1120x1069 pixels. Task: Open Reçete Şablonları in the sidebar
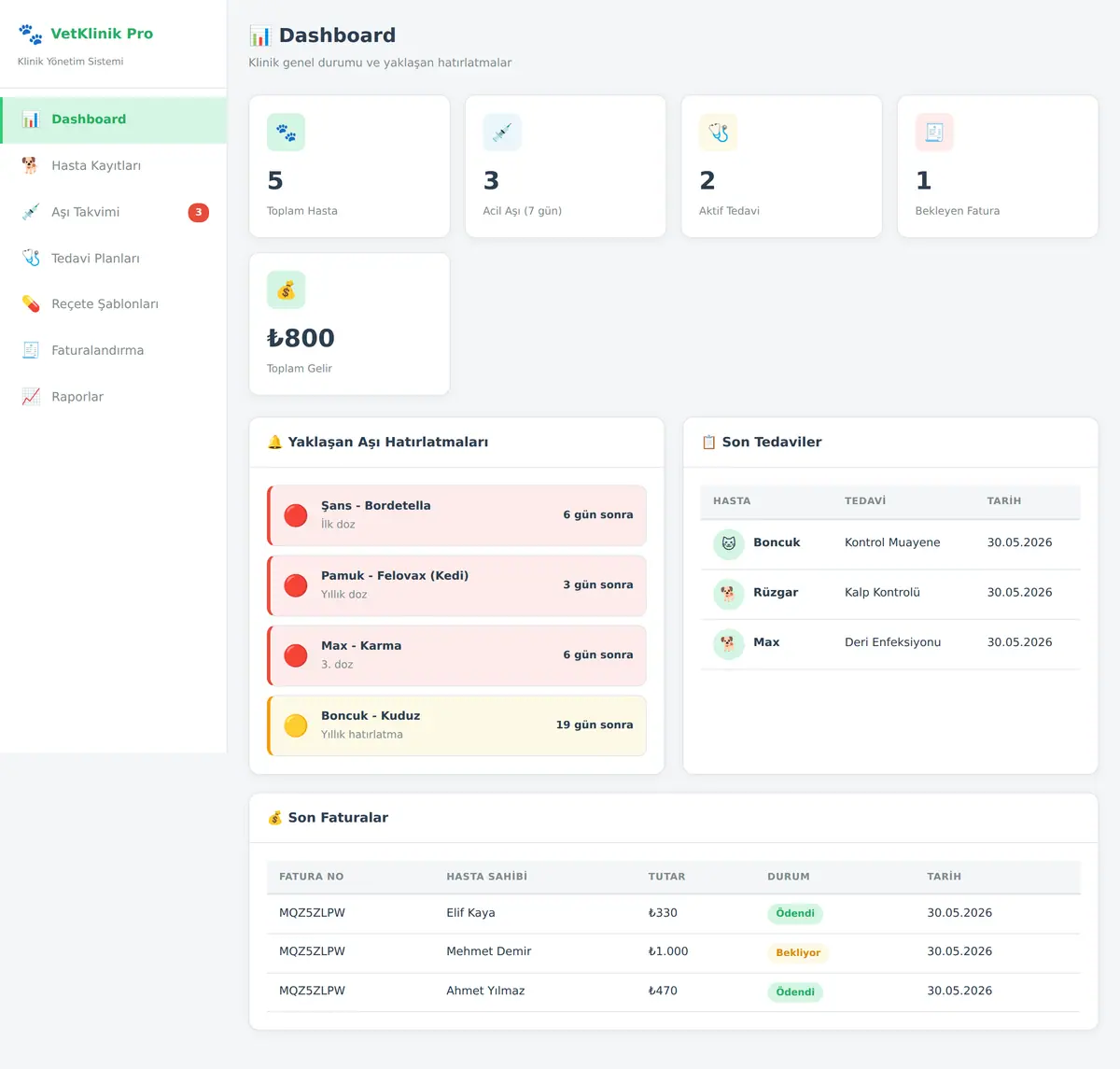click(x=113, y=304)
